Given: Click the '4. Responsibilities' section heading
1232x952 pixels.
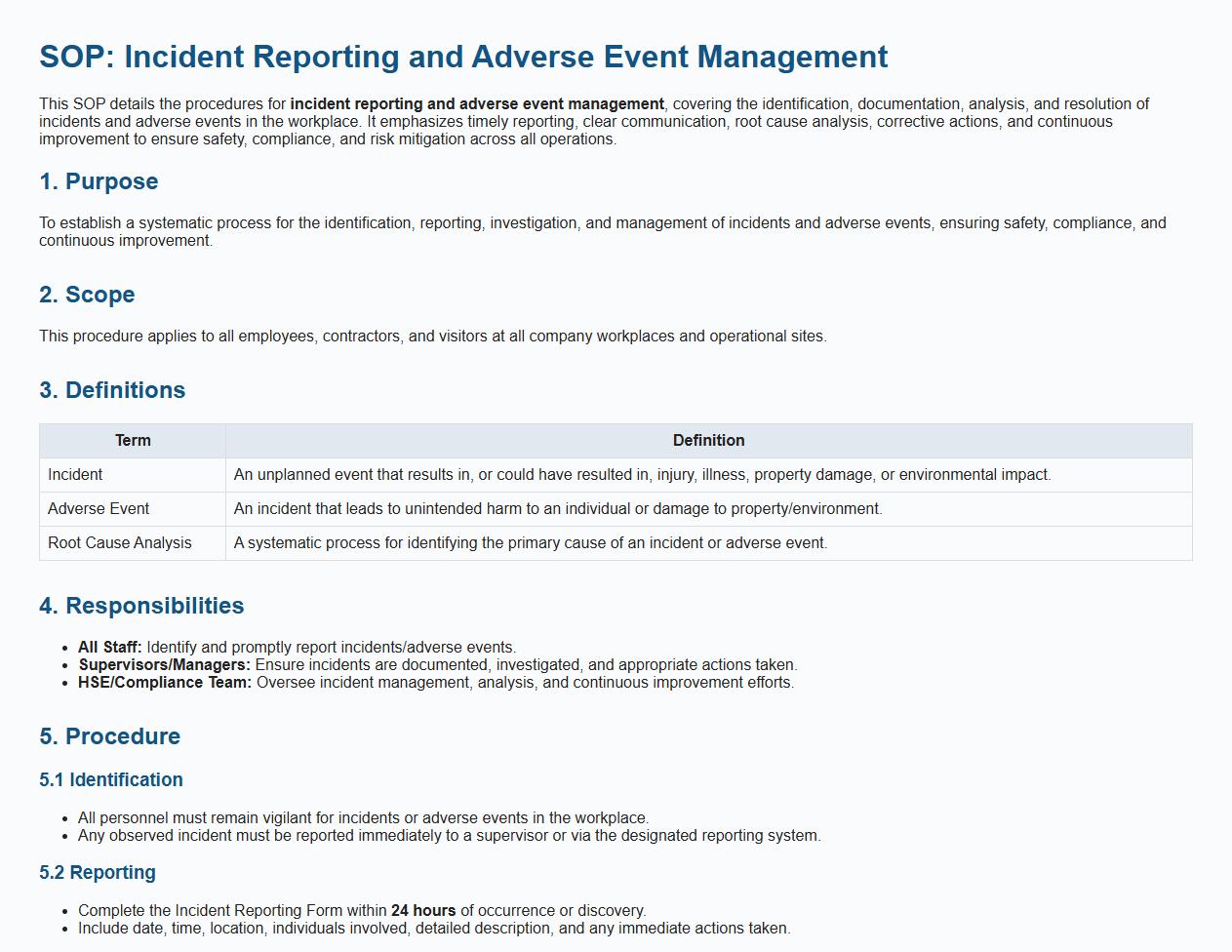Looking at the screenshot, I should pos(141,606).
